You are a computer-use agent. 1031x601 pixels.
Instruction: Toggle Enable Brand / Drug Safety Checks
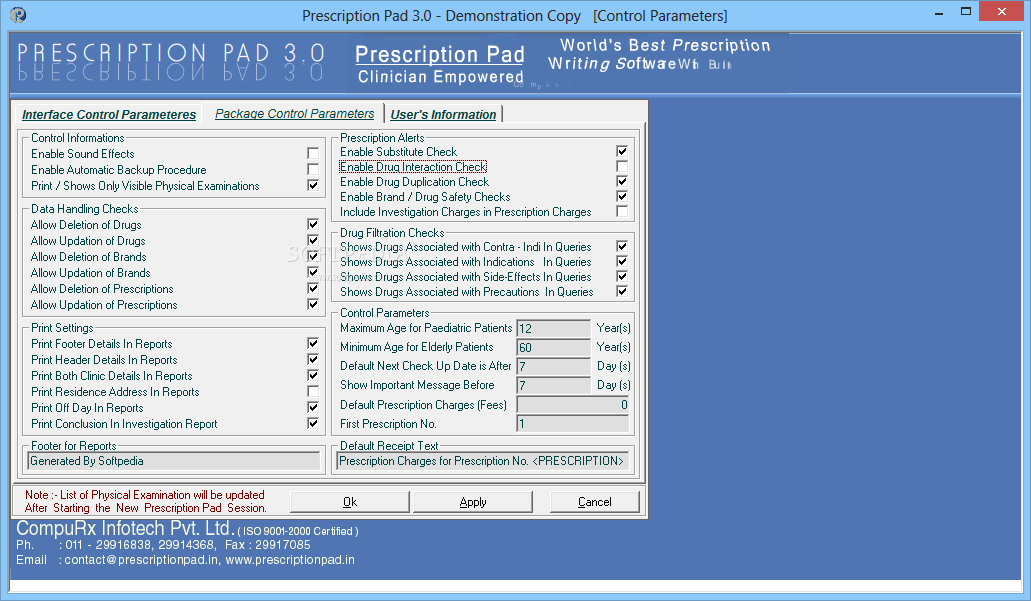(x=622, y=197)
